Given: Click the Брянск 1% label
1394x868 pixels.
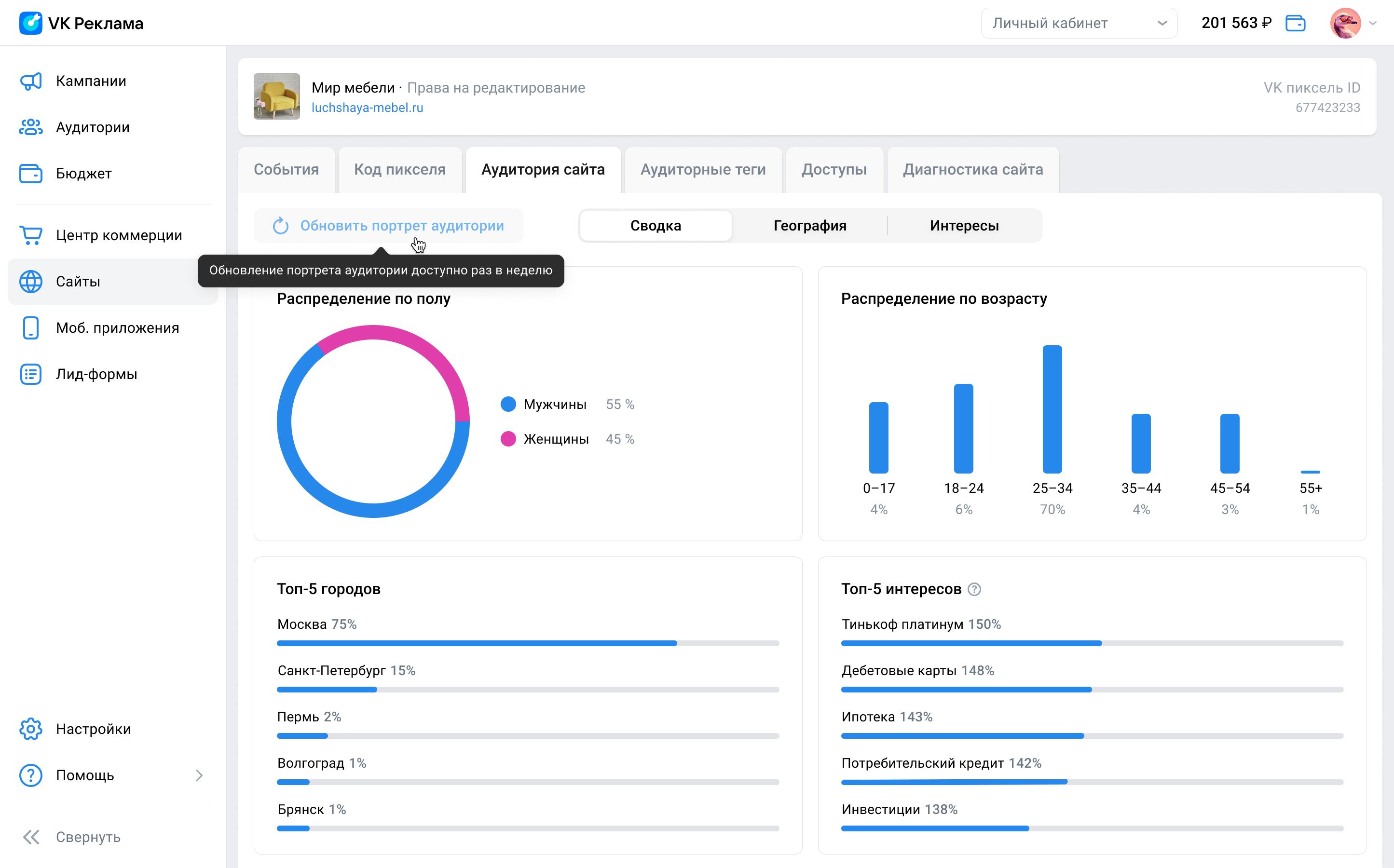Looking at the screenshot, I should tap(311, 810).
